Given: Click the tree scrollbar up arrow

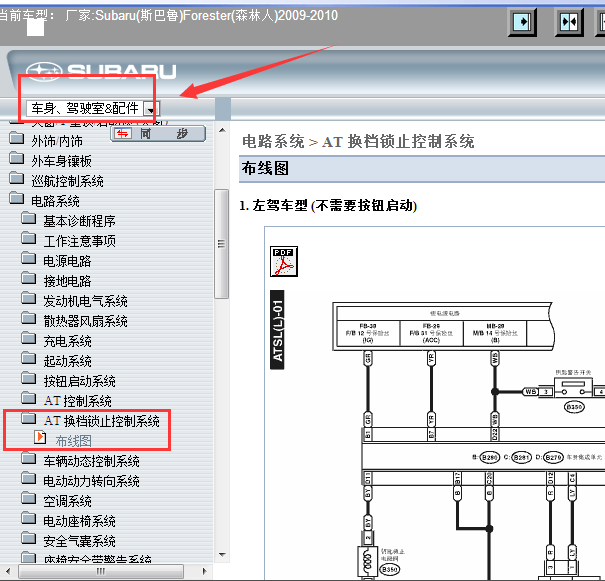Looking at the screenshot, I should point(222,130).
